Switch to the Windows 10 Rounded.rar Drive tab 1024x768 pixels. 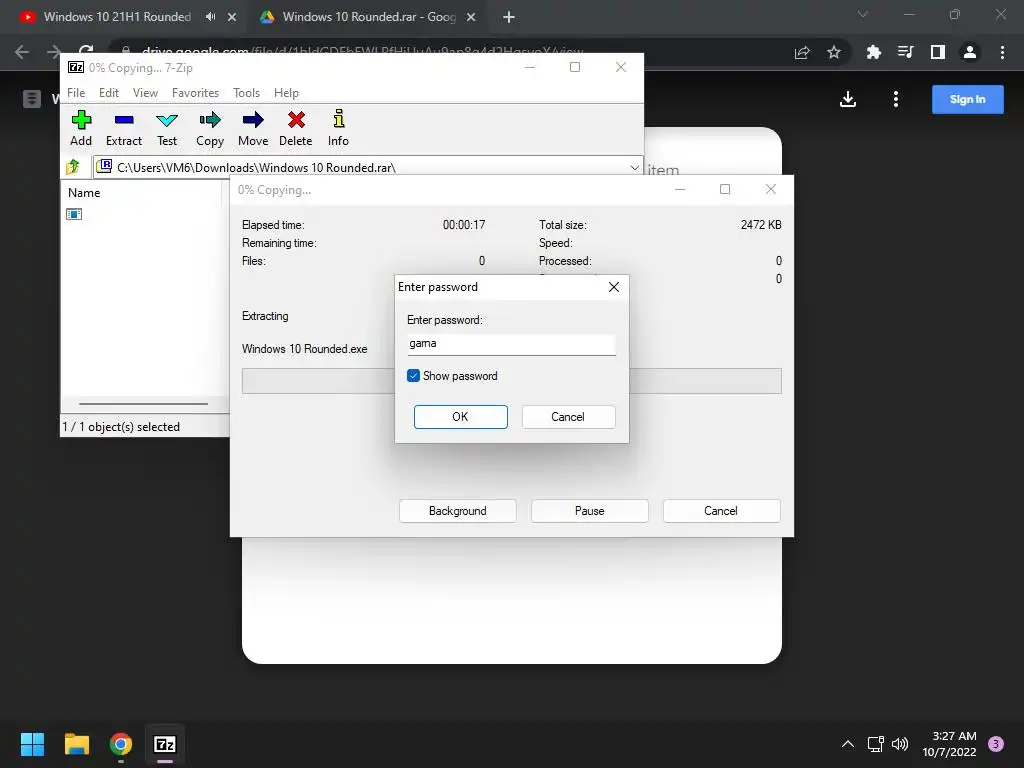(369, 17)
